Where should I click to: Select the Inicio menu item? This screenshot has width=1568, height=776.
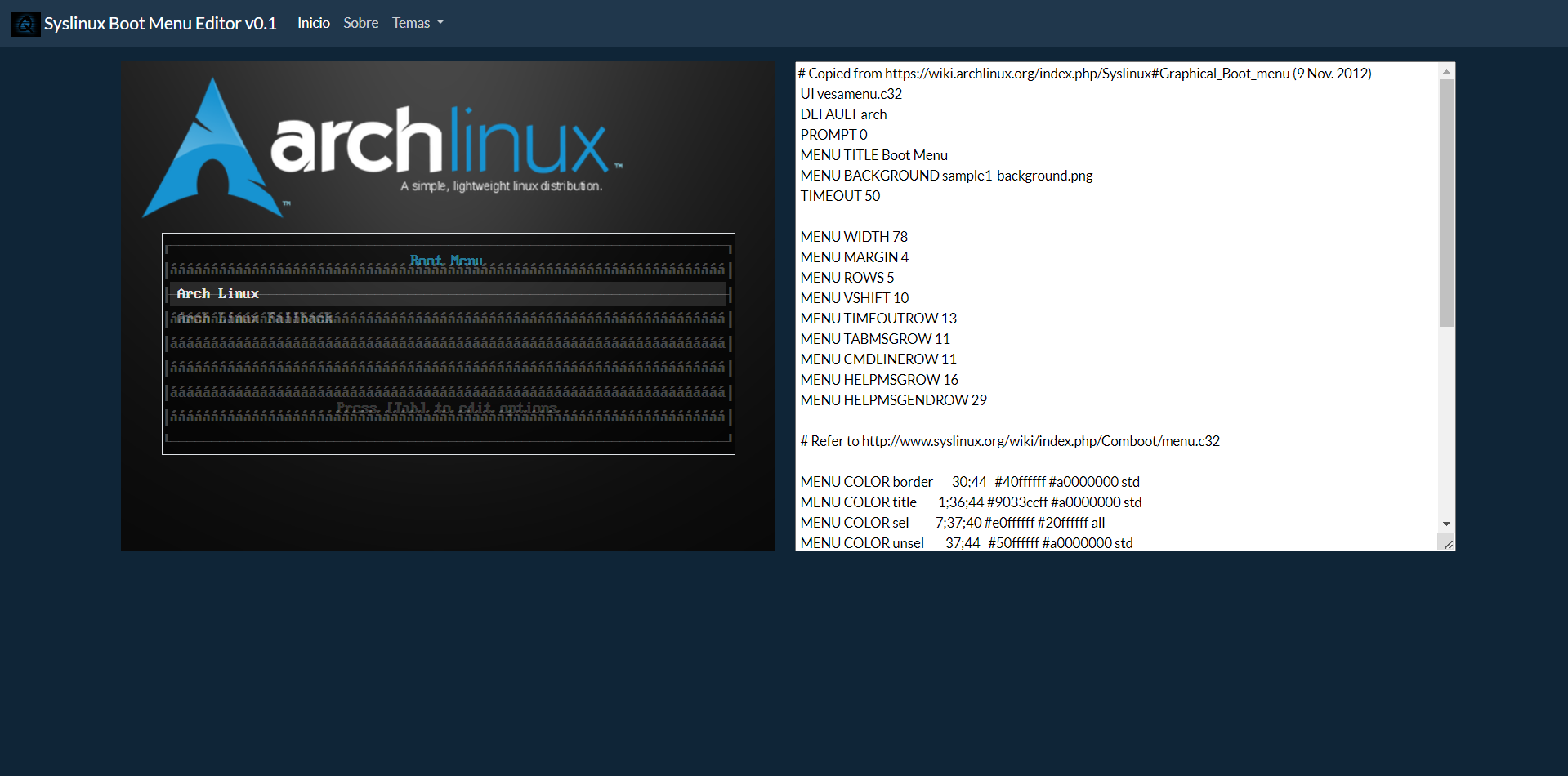tap(313, 23)
